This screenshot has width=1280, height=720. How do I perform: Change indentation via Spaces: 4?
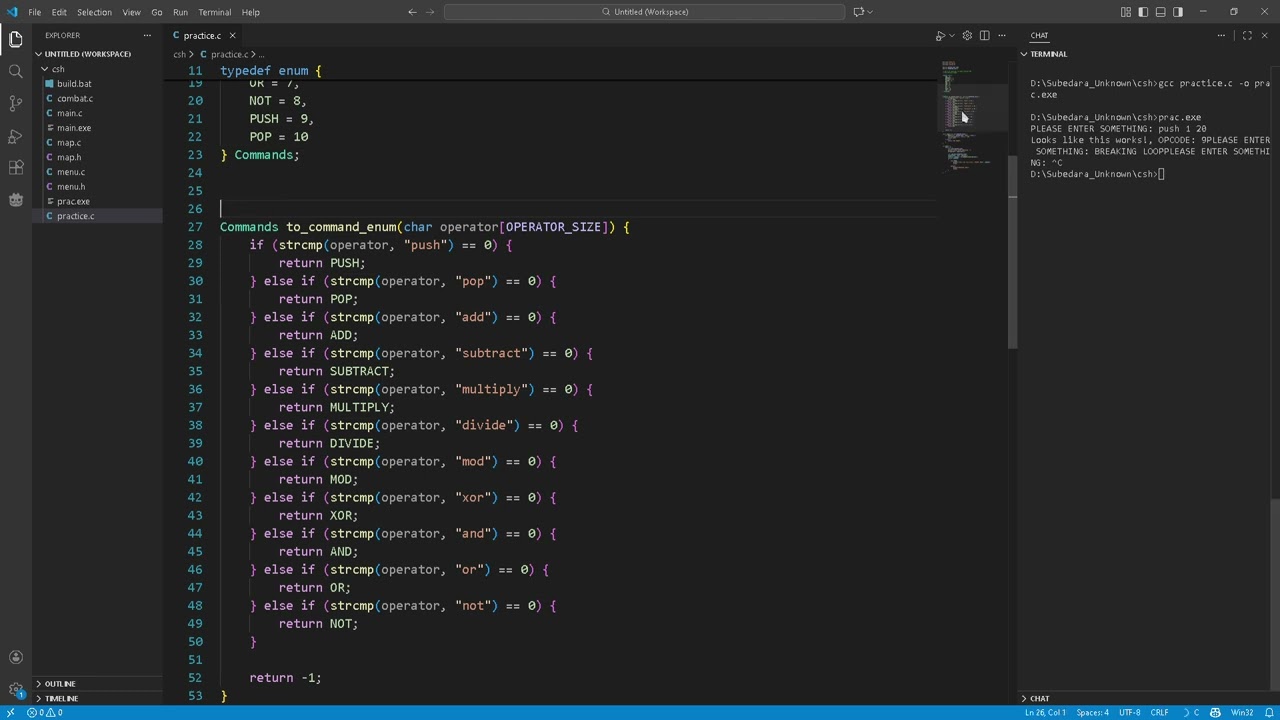1092,713
